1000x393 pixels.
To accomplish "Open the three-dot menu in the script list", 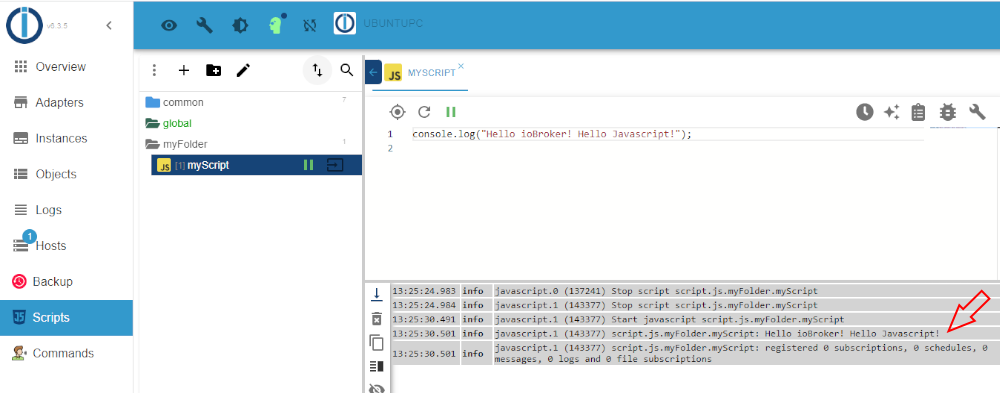I will [x=154, y=70].
